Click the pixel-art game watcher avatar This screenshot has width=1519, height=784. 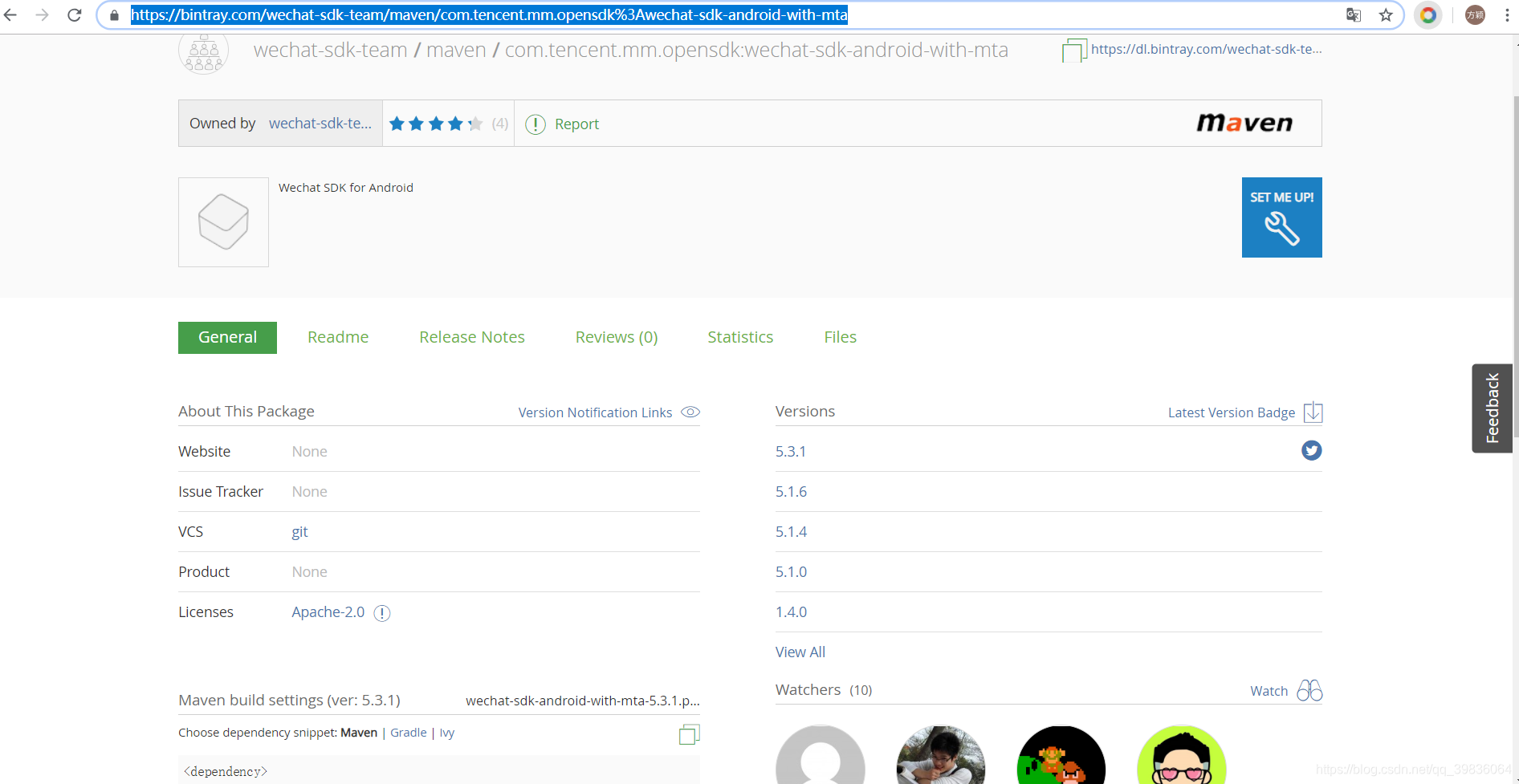[x=1061, y=754]
